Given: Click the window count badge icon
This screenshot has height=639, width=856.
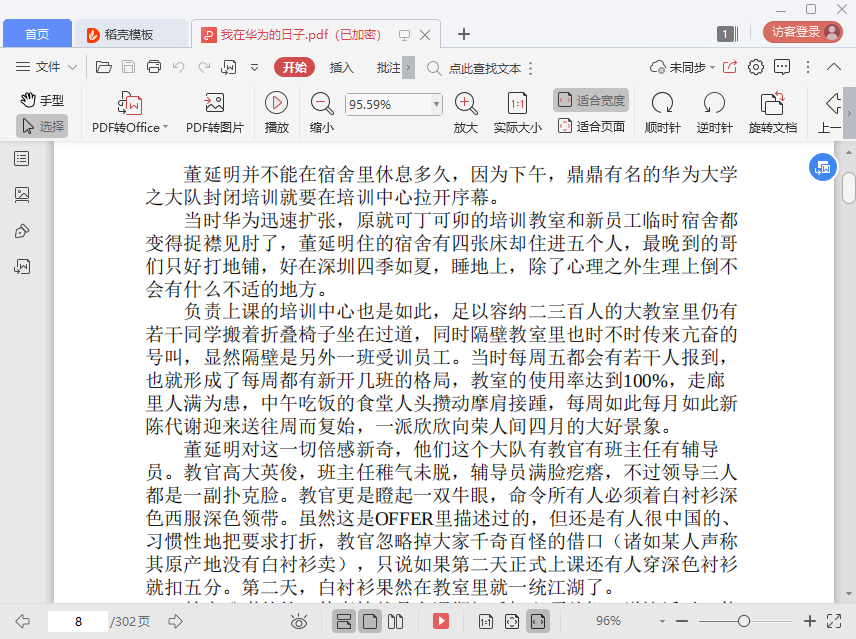Looking at the screenshot, I should point(727,34).
